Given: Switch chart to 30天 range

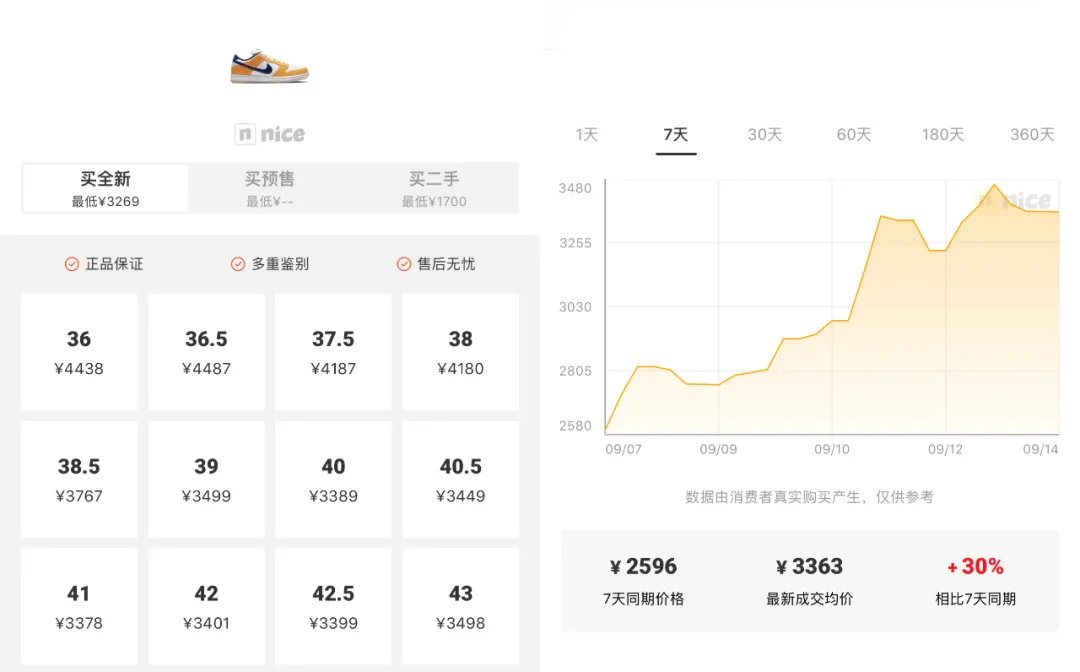Looking at the screenshot, I should (x=765, y=134).
